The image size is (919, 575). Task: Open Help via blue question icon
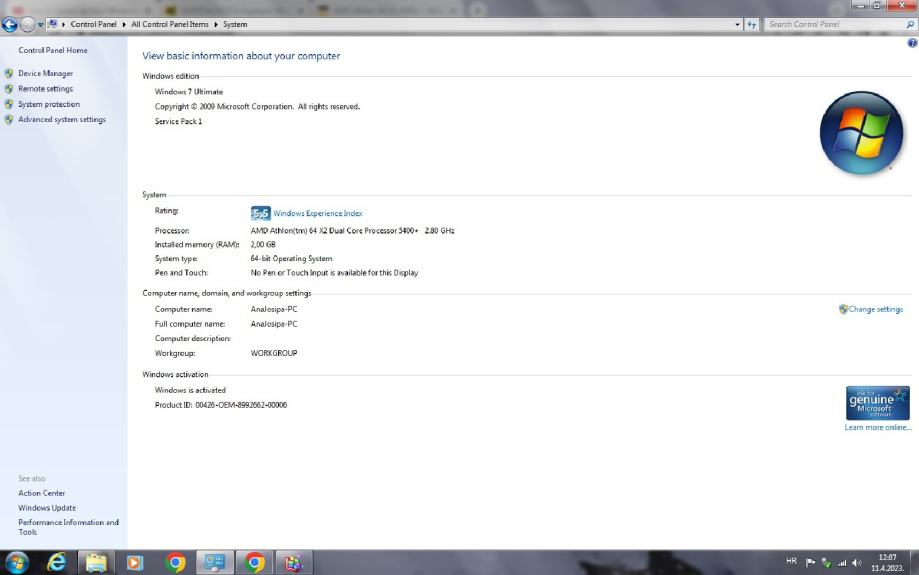click(x=913, y=43)
